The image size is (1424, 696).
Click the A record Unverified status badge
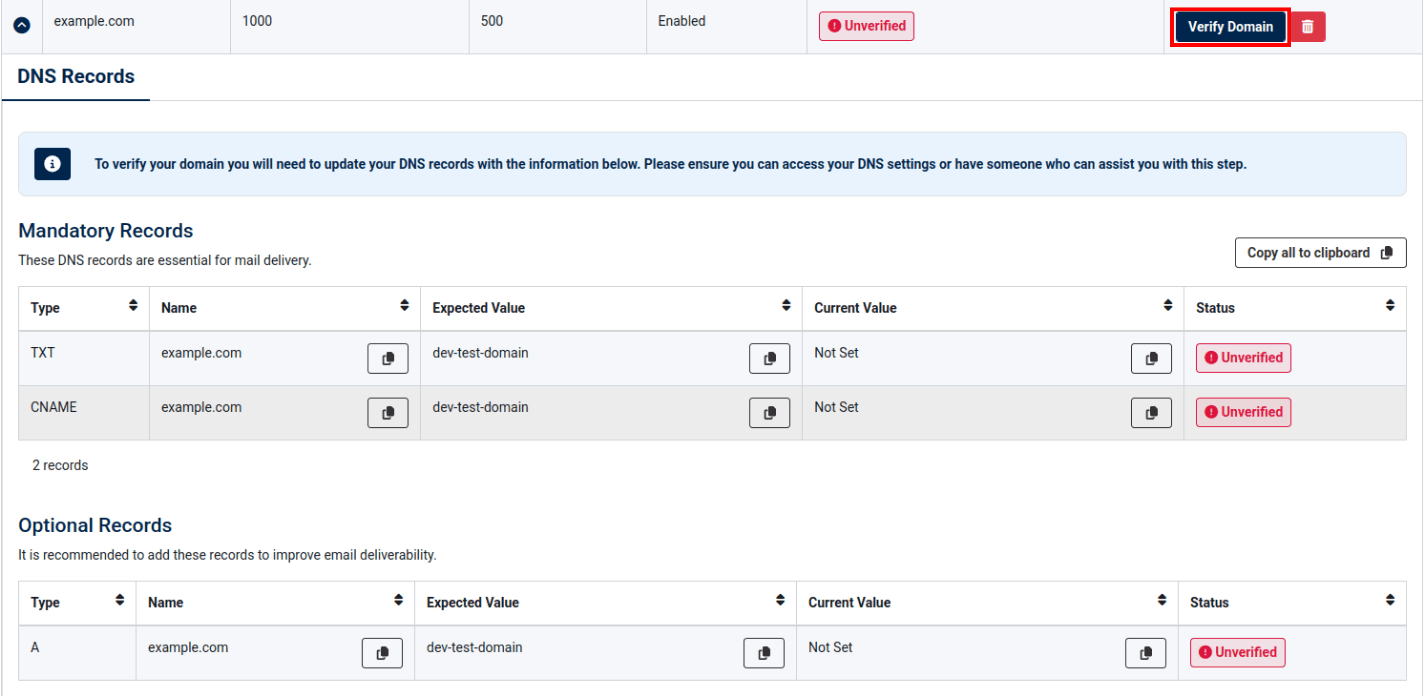pyautogui.click(x=1237, y=653)
